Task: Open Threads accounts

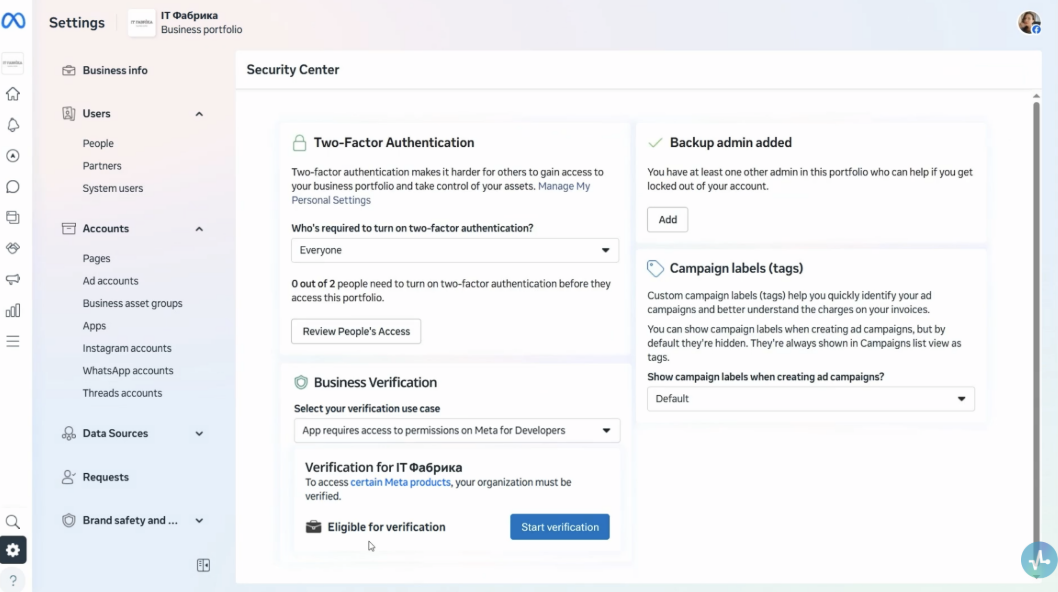Action: tap(122, 393)
